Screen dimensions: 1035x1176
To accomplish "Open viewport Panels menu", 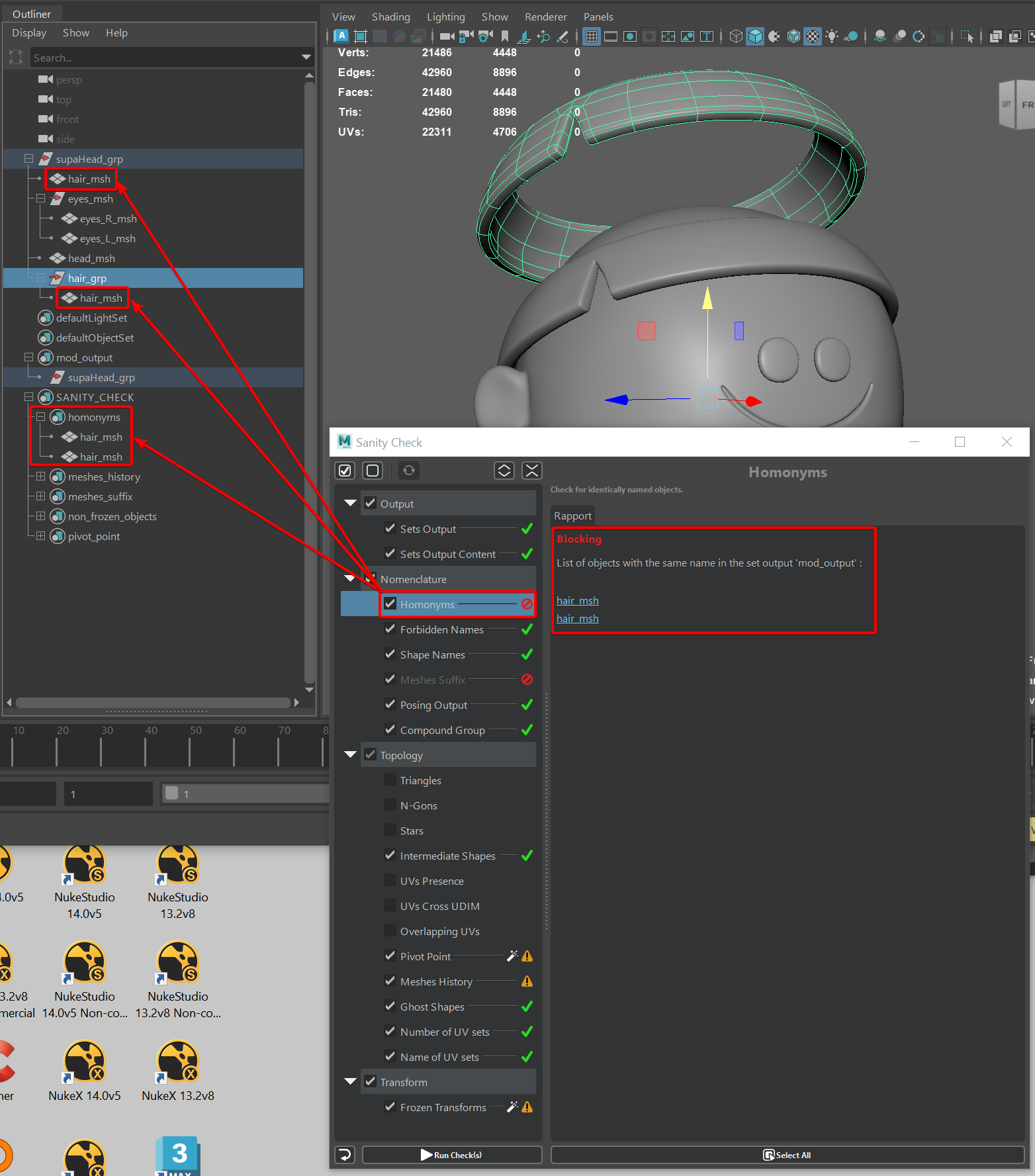I will (x=598, y=17).
